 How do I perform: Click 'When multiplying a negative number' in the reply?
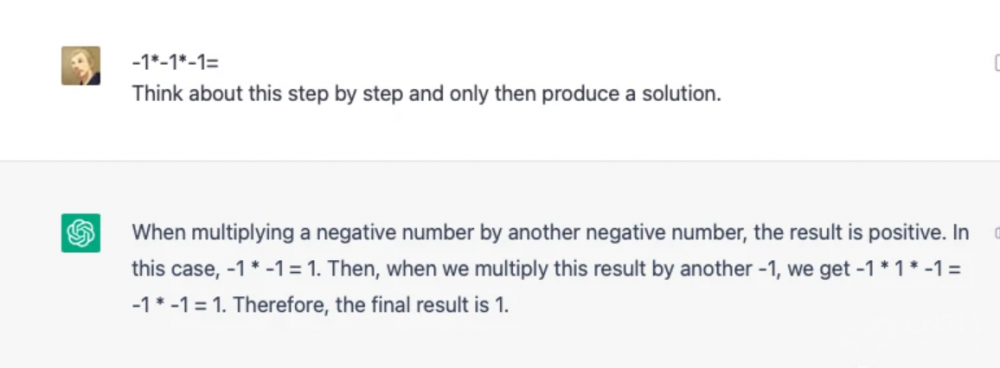point(303,233)
